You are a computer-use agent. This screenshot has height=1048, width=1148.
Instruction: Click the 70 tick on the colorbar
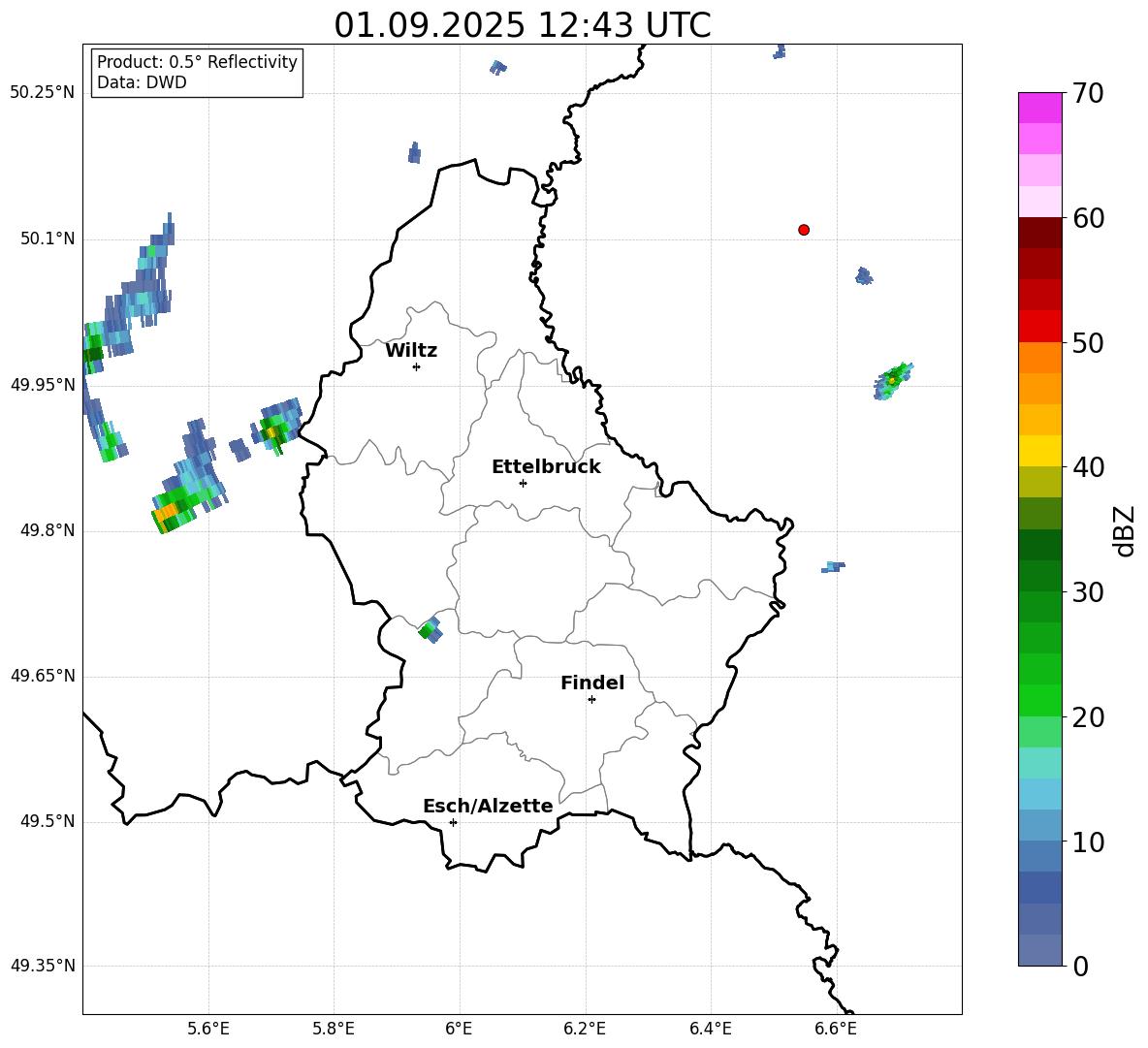click(x=1088, y=93)
